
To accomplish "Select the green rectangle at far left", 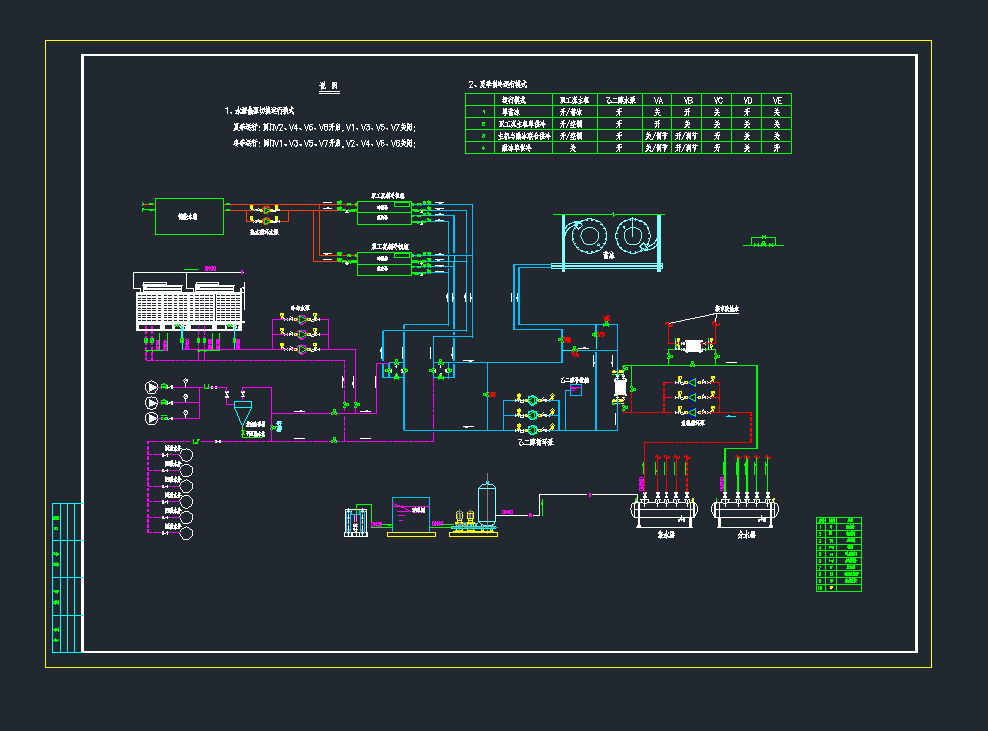I will (x=189, y=216).
